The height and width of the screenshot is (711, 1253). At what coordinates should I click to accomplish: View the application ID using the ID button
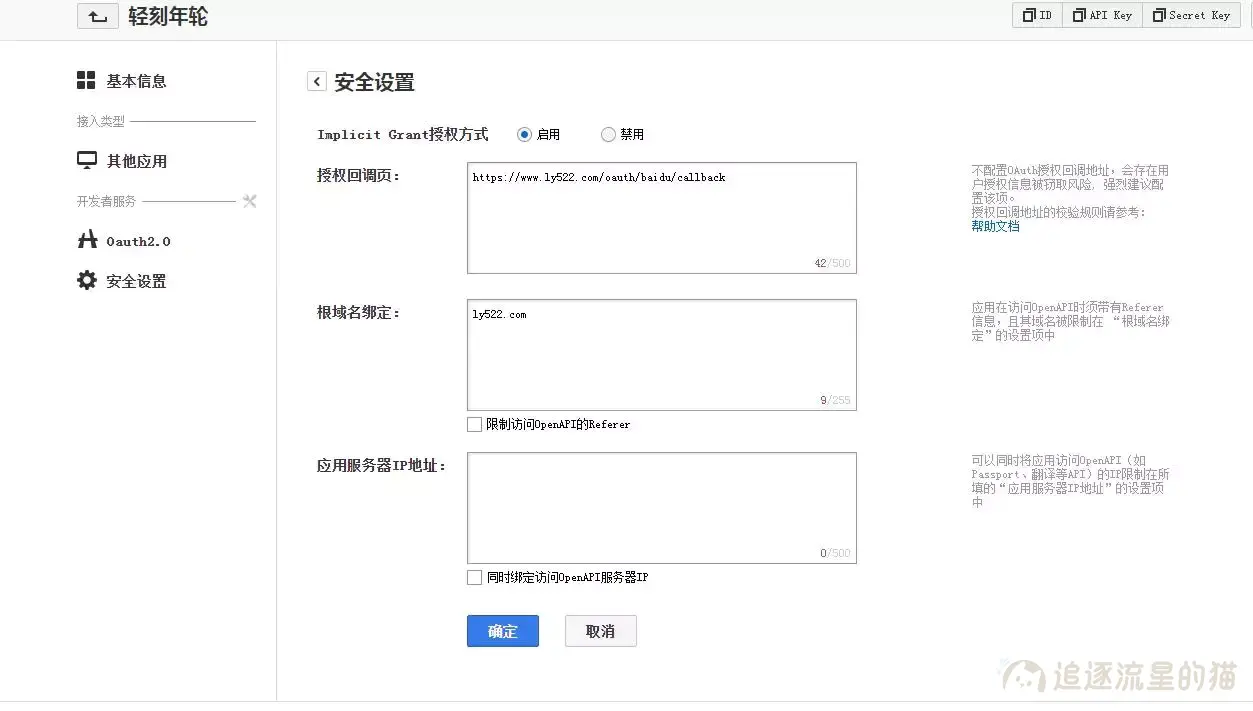coord(1036,15)
